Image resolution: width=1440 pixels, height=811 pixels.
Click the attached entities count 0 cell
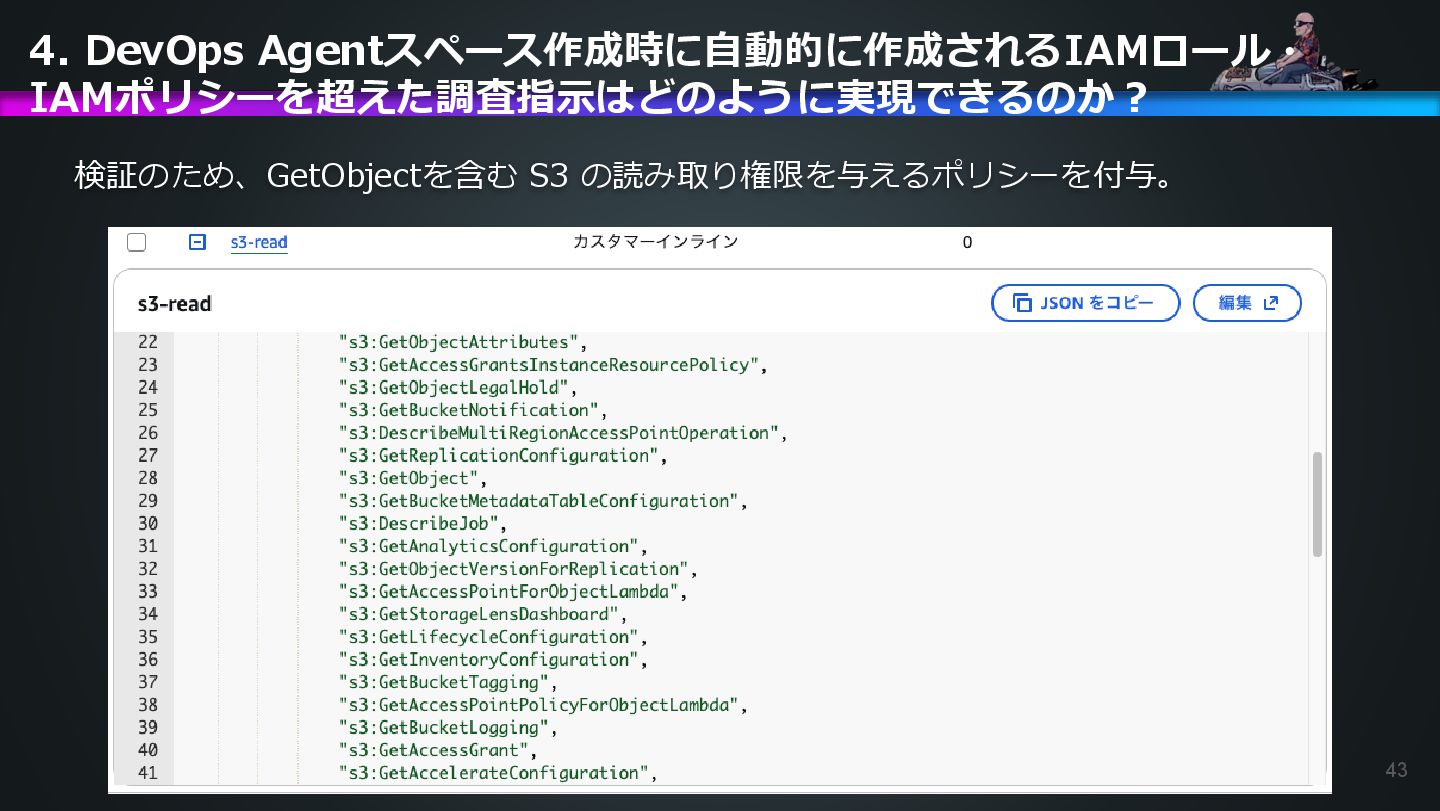click(x=967, y=242)
